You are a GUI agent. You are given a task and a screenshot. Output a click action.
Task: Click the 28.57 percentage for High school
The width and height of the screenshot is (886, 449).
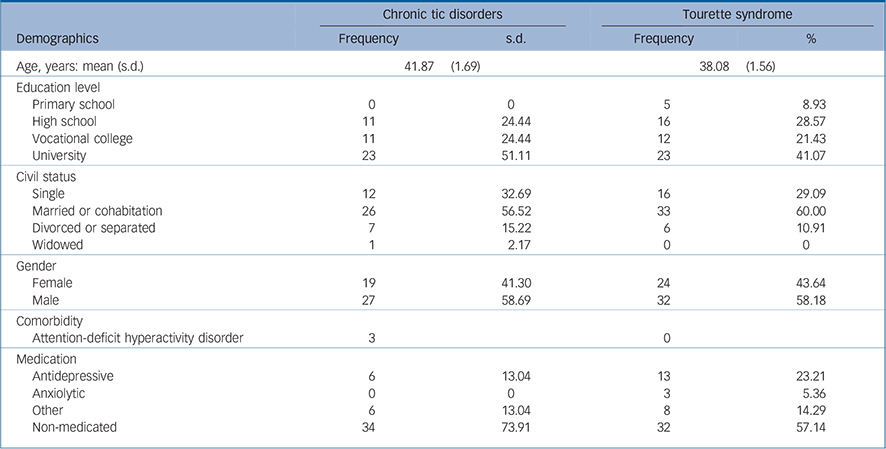(x=810, y=121)
